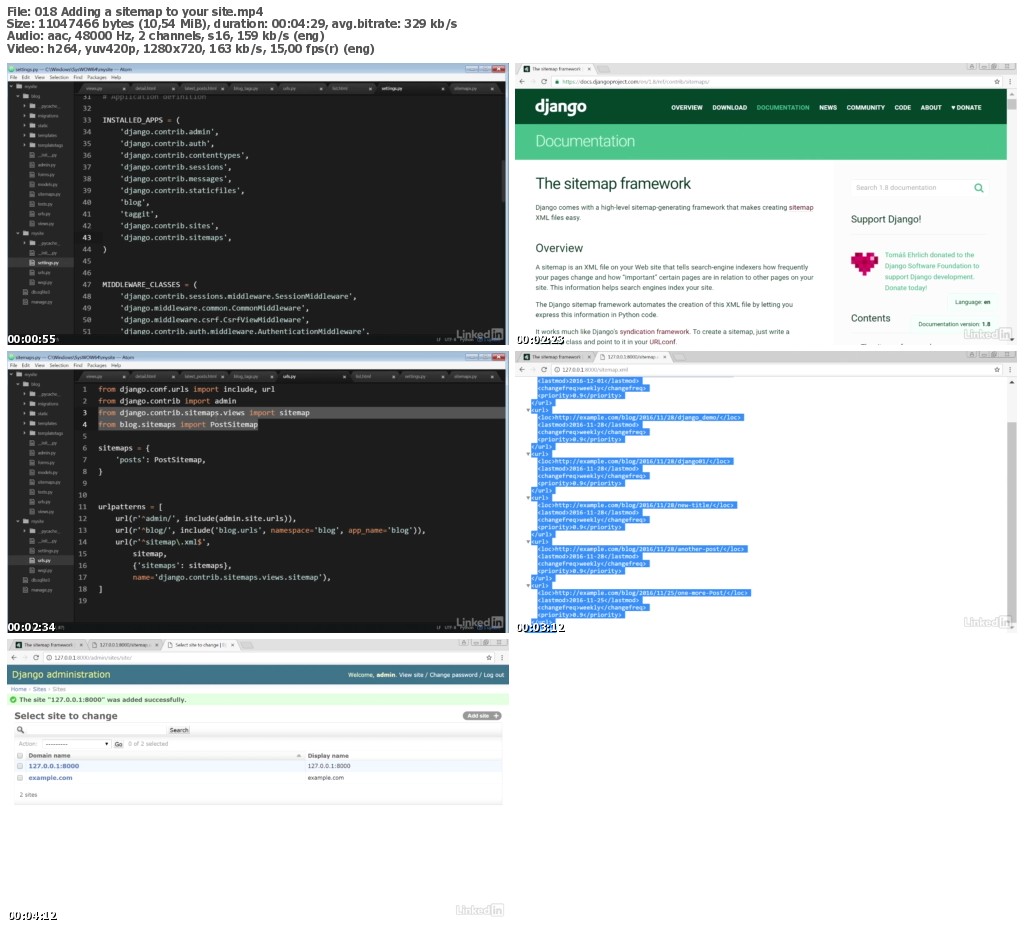Image resolution: width=1024 pixels, height=927 pixels.
Task: Click the magnifier icon beside admin search box
Action: point(20,730)
